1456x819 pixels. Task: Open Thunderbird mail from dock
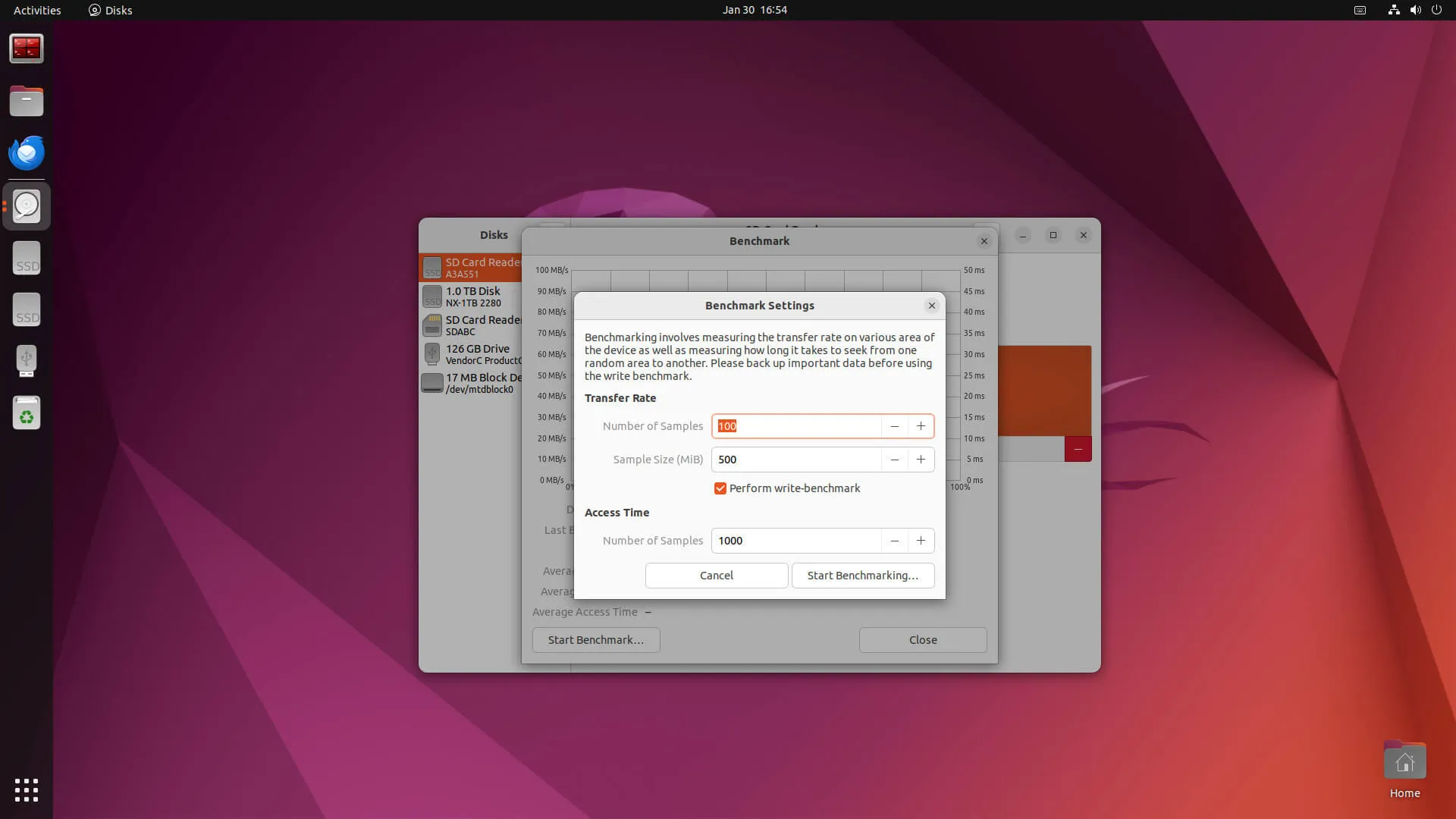tap(27, 153)
